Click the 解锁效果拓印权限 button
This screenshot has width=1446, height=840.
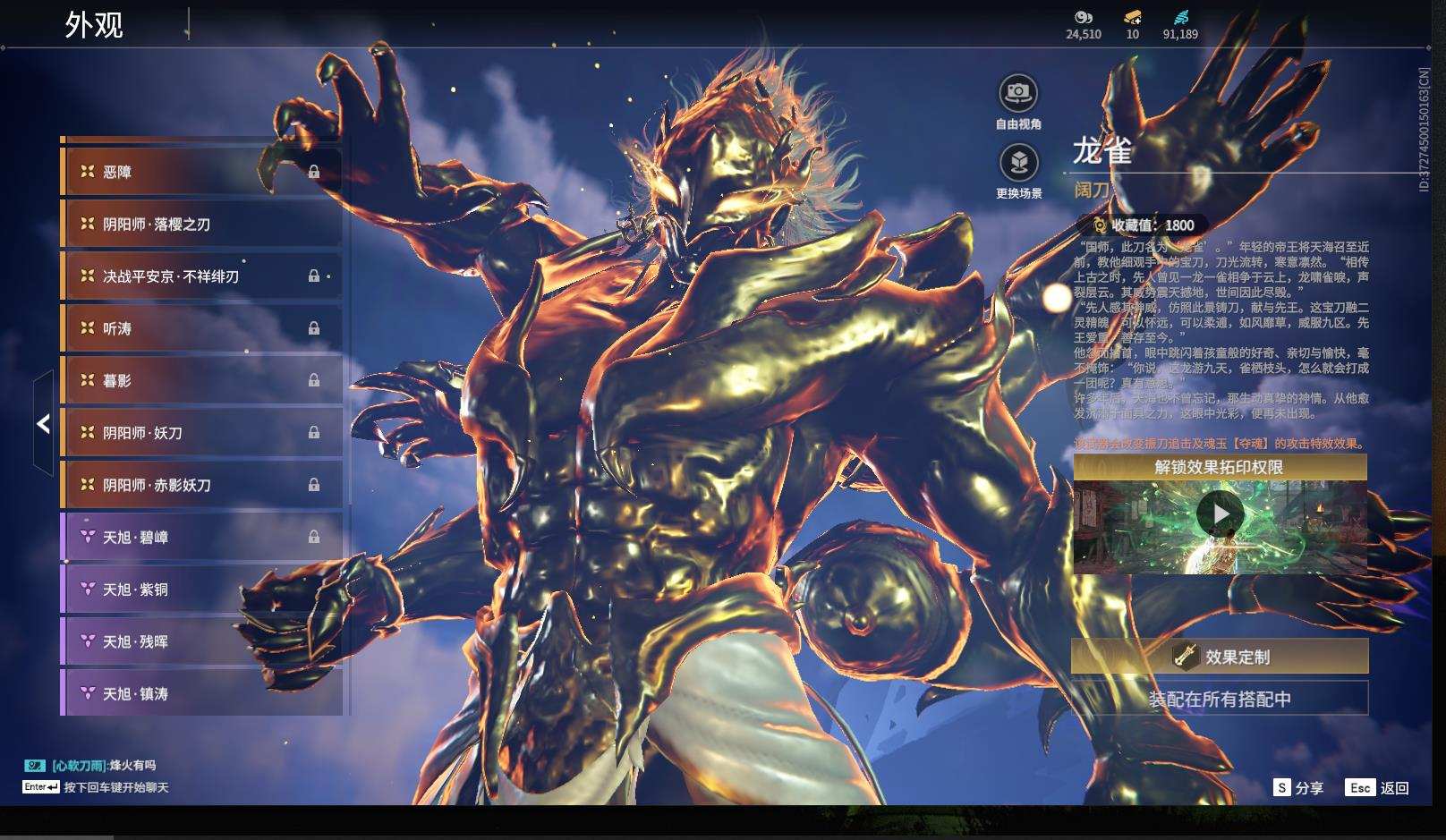tap(1220, 467)
